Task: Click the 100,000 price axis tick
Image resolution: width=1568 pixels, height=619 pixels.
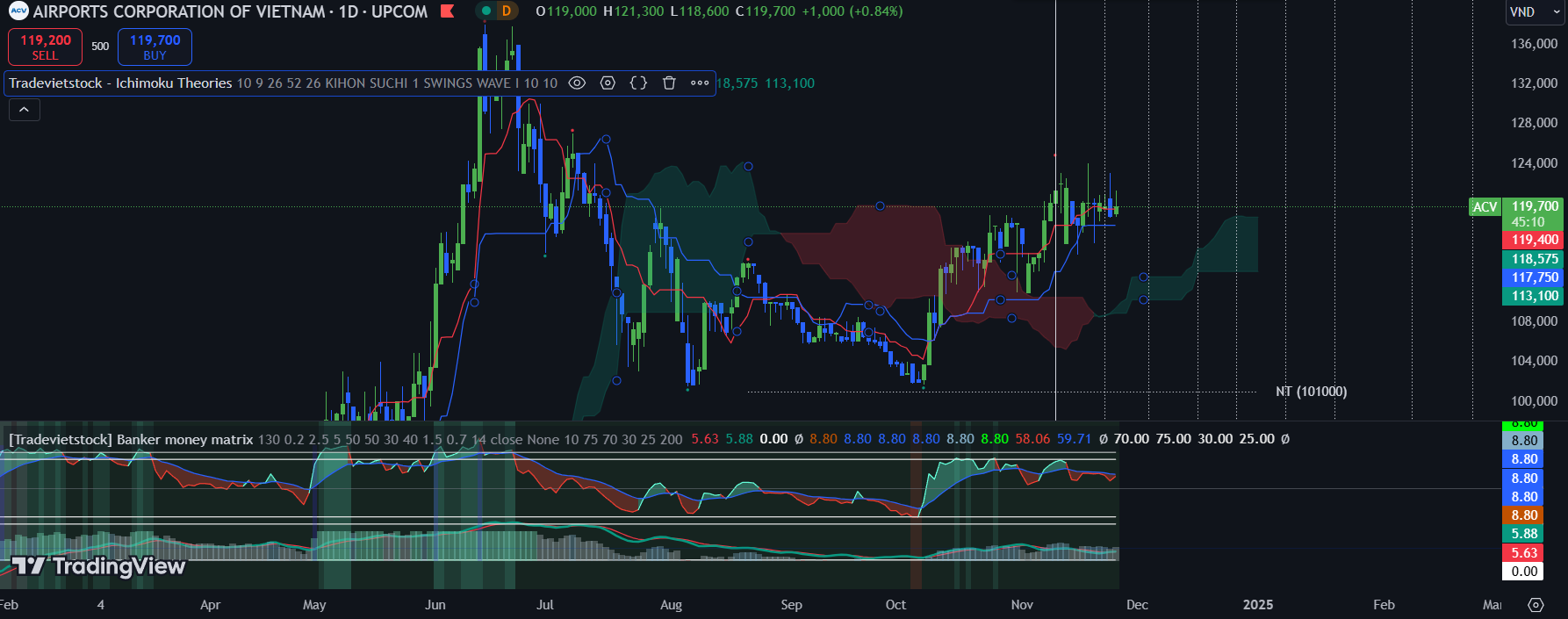Action: tap(1534, 401)
